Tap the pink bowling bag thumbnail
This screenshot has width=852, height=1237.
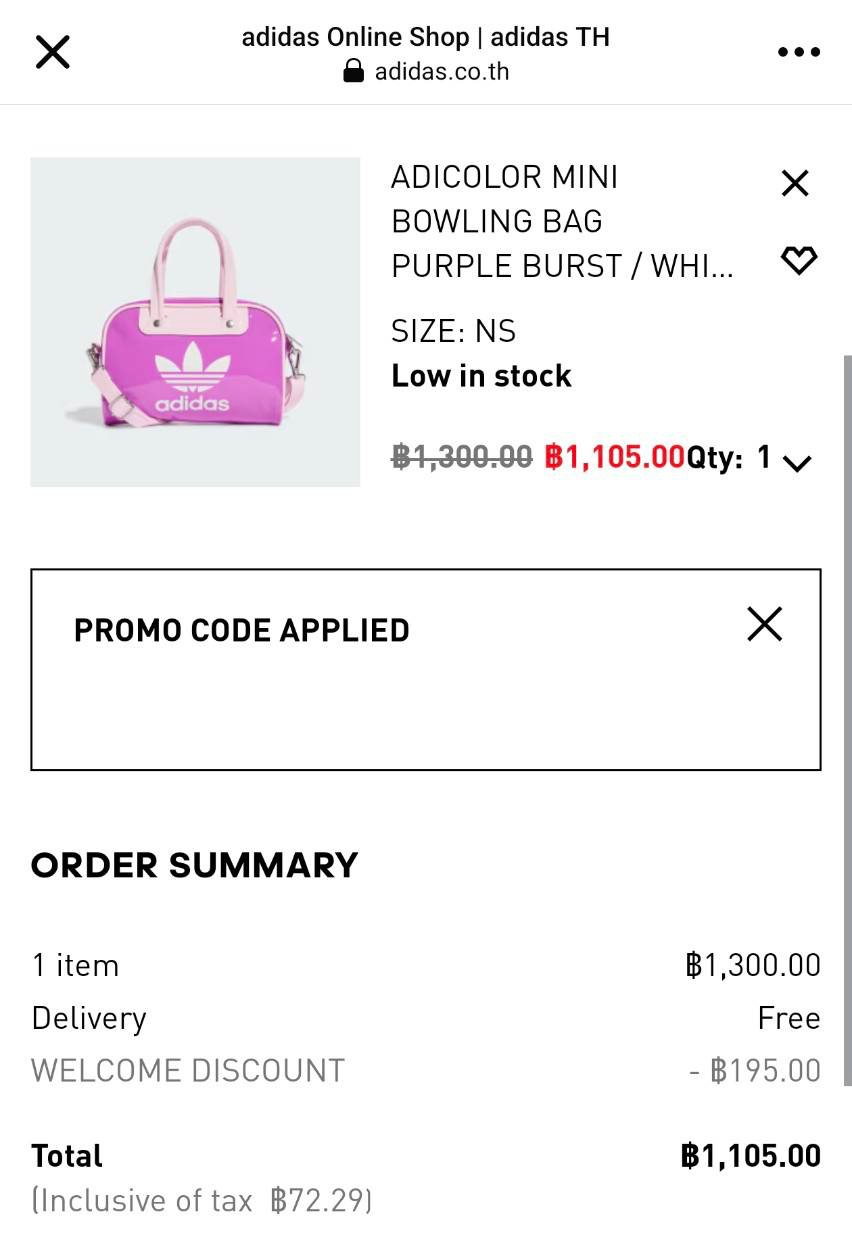point(195,322)
